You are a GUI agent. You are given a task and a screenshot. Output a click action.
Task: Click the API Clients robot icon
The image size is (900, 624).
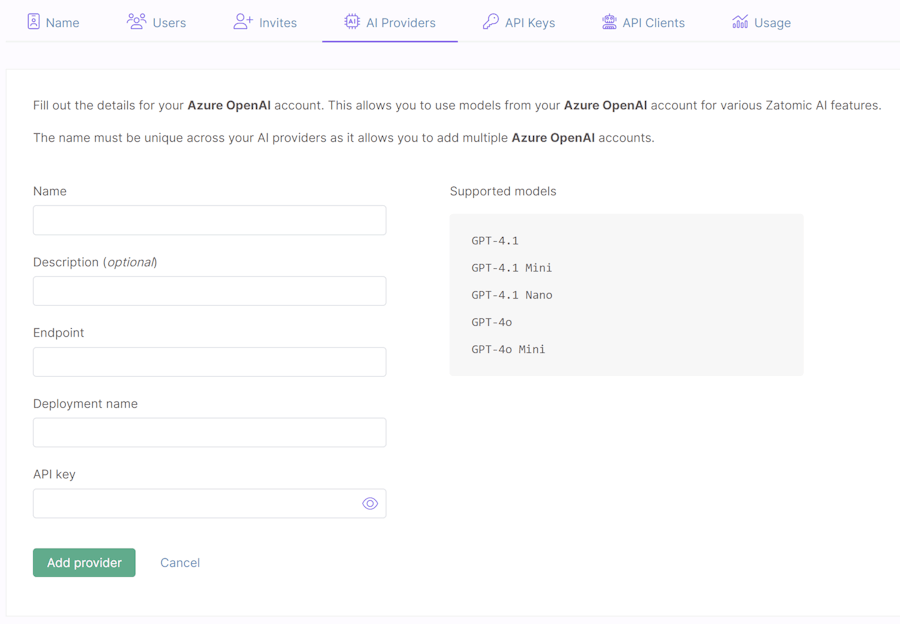(x=609, y=22)
